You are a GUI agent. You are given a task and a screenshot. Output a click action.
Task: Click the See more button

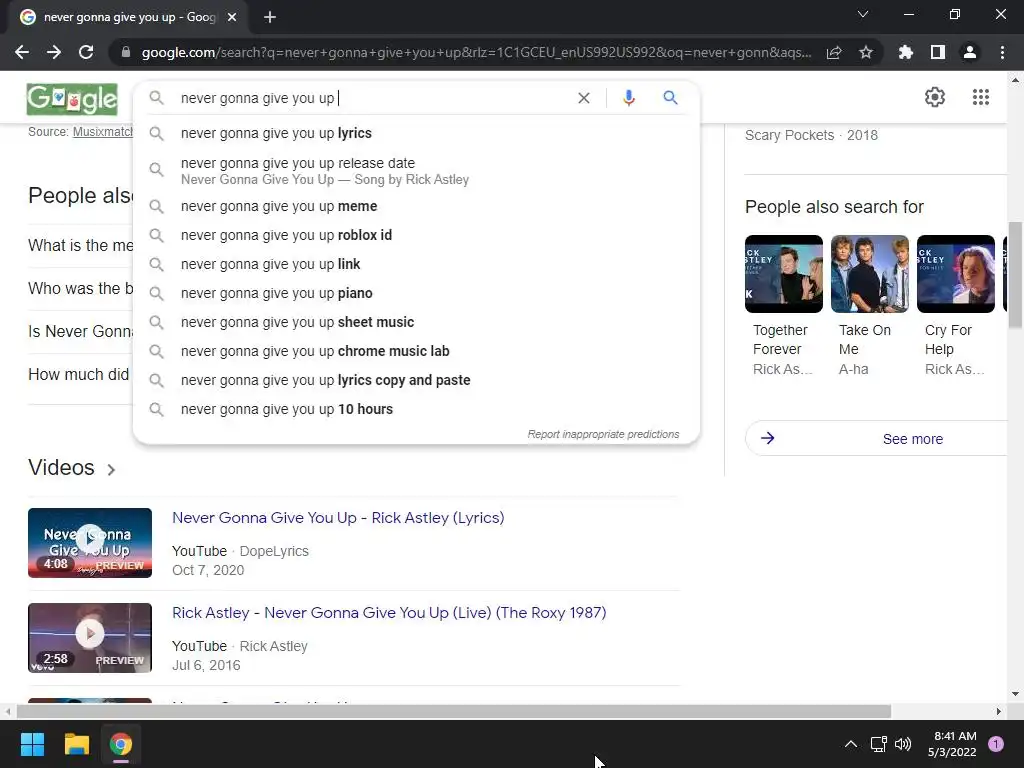tap(877, 438)
